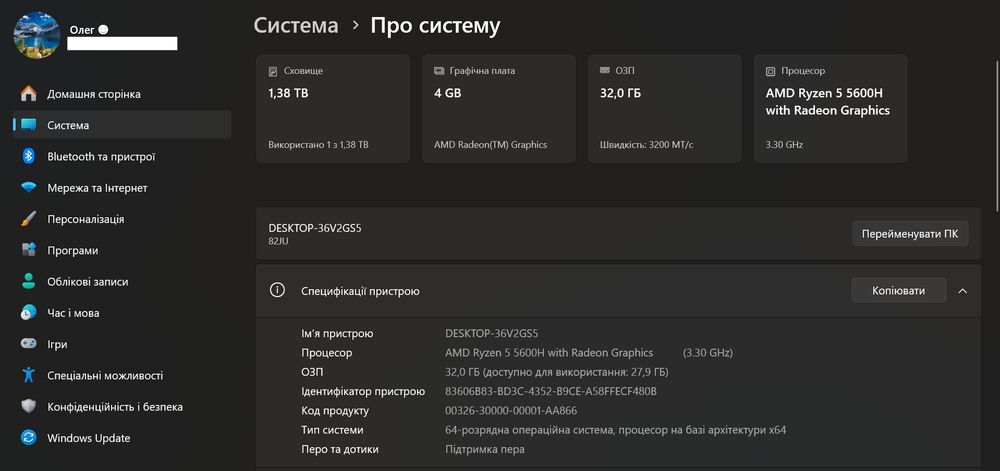This screenshot has height=471, width=1000.
Task: Click the Код продукту label
Action: tap(335, 411)
